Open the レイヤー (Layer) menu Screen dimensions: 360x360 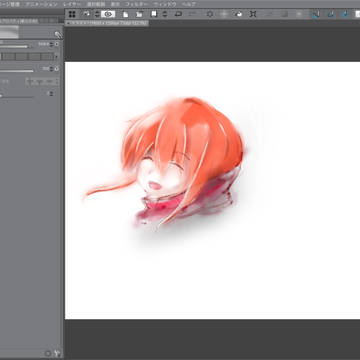72,4
